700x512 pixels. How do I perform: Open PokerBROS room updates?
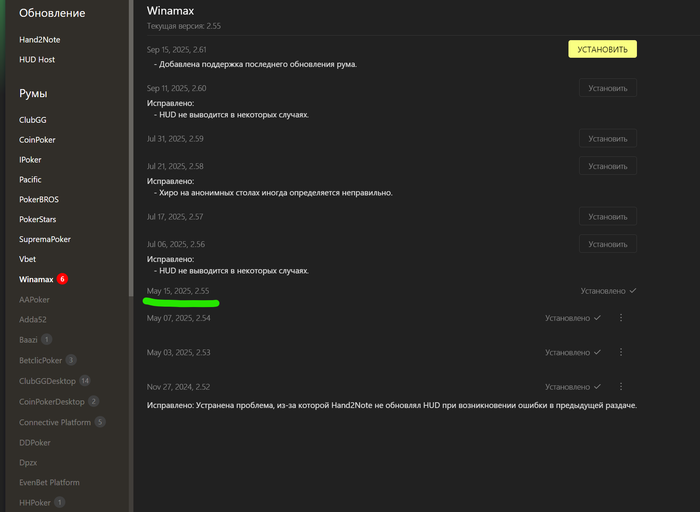click(x=39, y=200)
